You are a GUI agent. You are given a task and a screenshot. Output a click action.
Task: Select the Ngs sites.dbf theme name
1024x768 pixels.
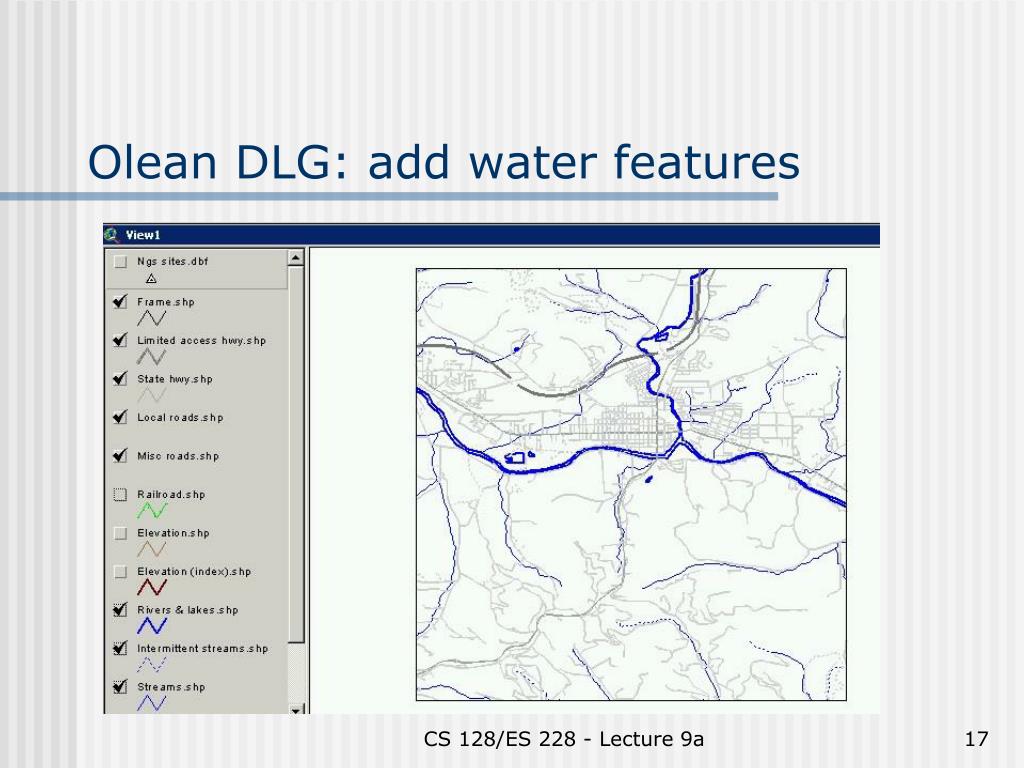point(172,261)
